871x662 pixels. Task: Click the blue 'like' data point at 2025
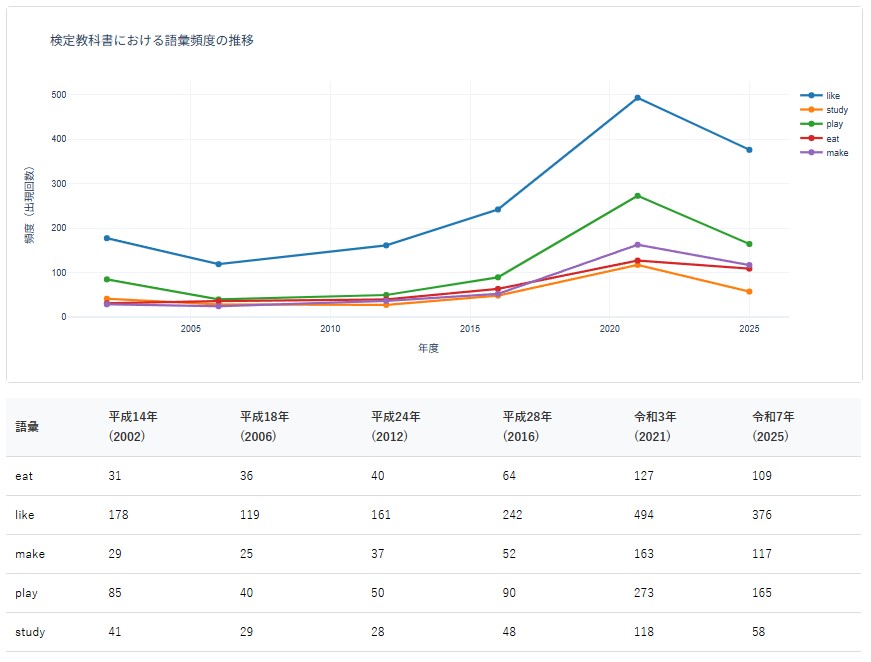pyautogui.click(x=749, y=150)
